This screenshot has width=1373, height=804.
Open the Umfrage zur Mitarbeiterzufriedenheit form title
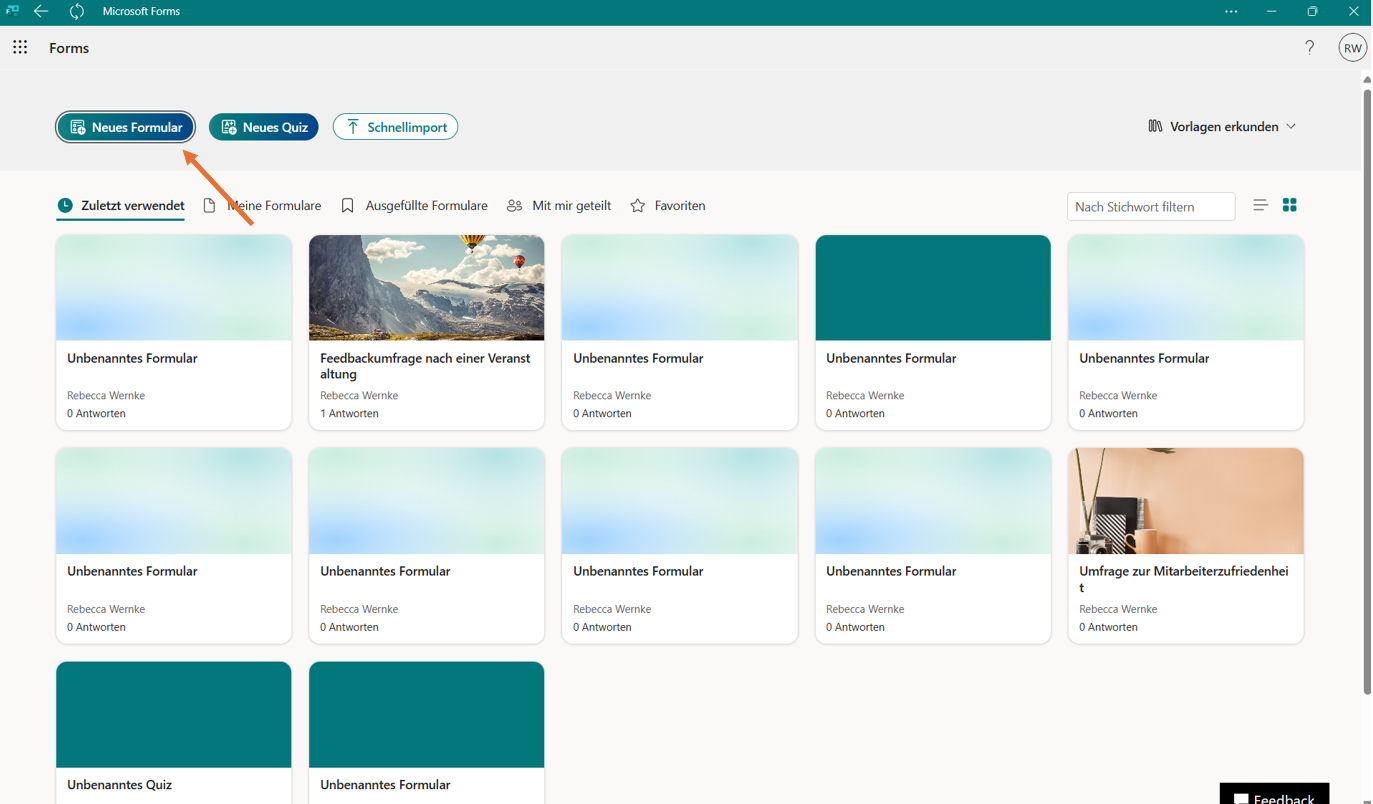coord(1184,579)
